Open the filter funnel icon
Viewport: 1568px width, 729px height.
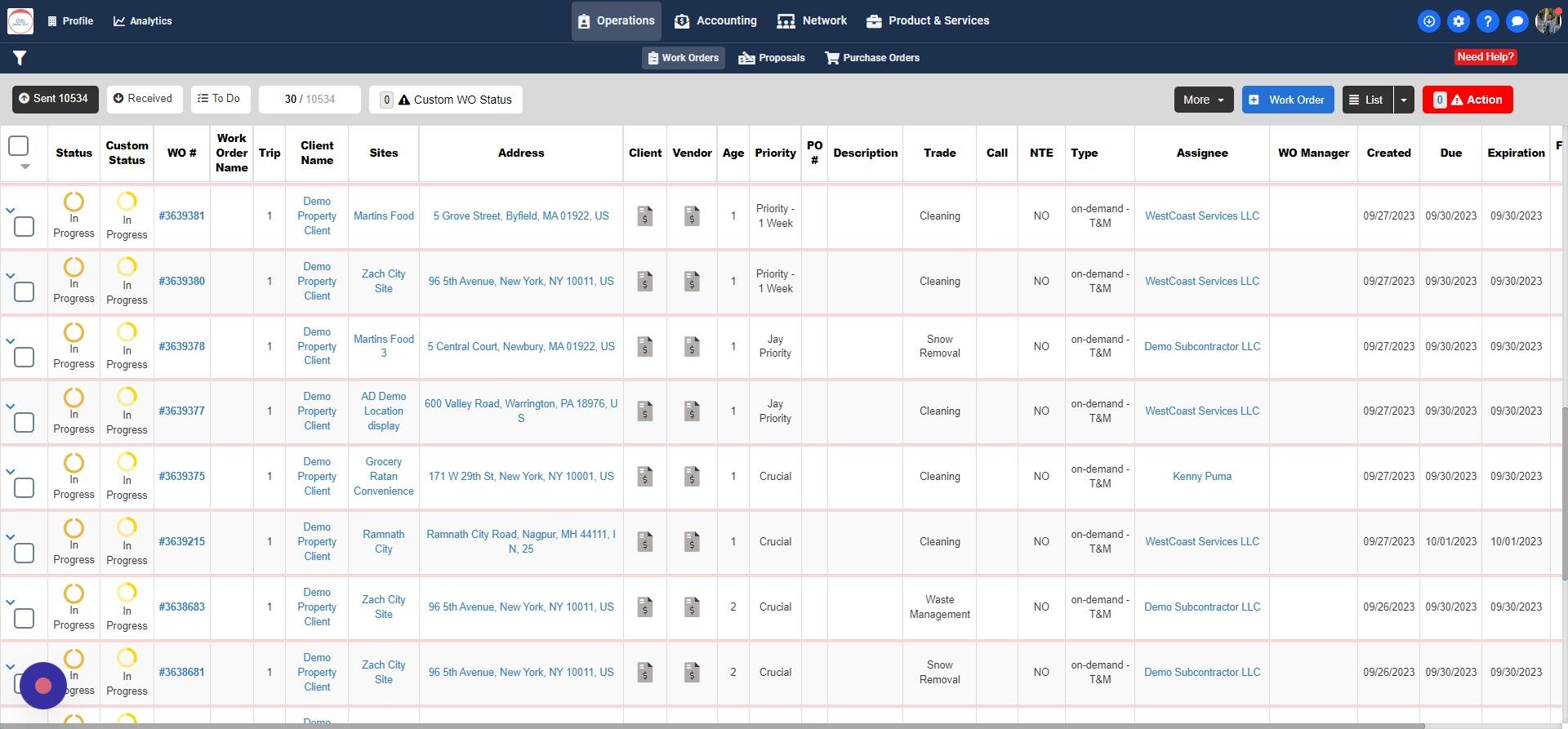tap(20, 58)
